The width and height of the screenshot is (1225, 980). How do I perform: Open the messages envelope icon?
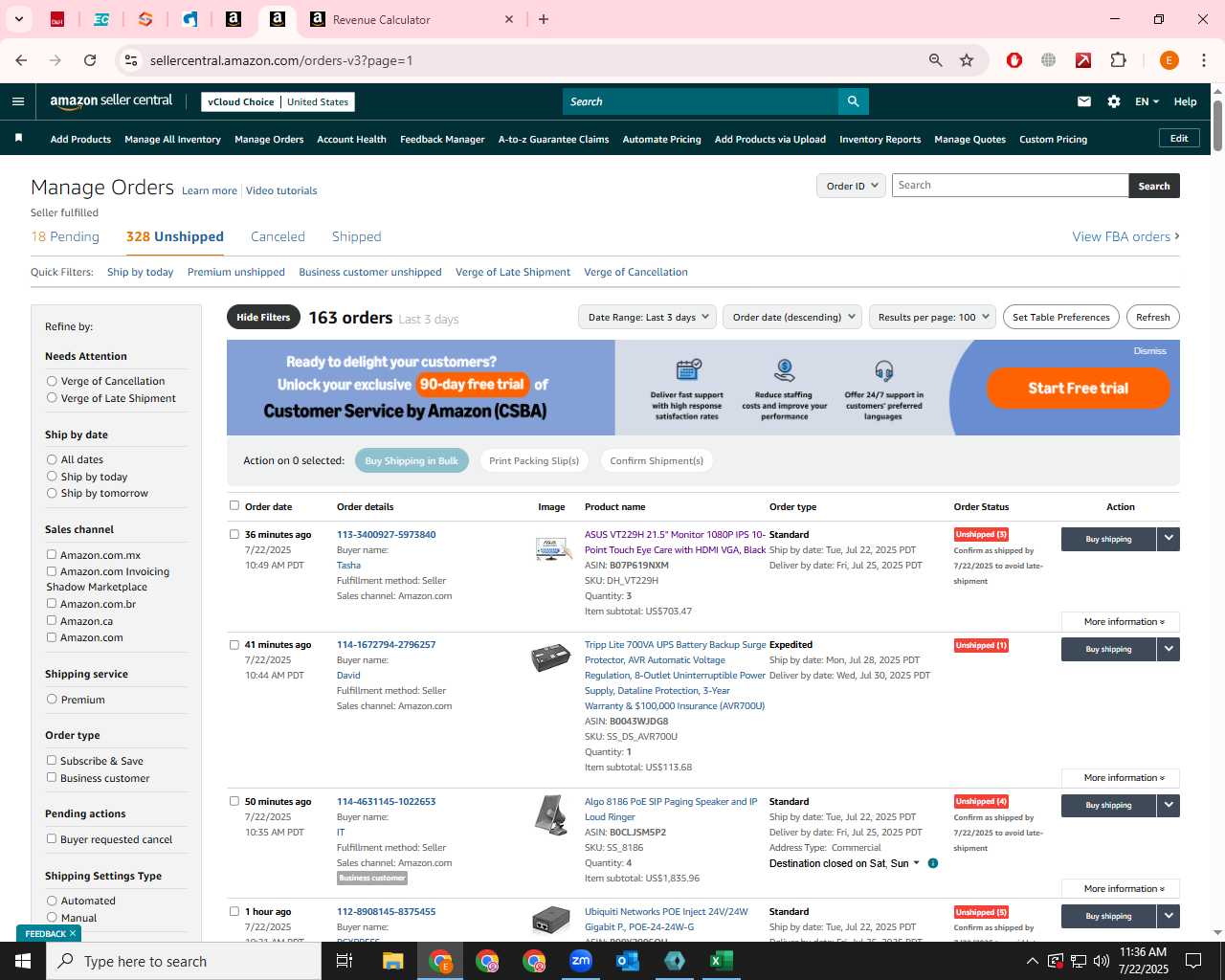coord(1084,101)
